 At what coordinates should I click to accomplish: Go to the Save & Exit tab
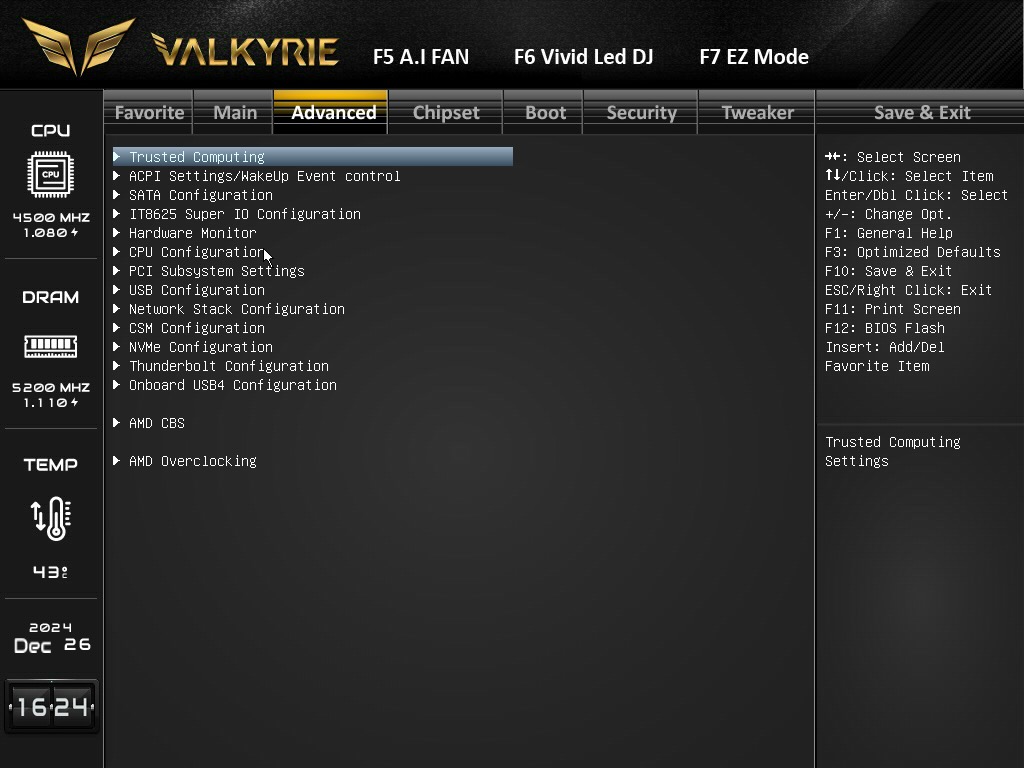point(921,112)
